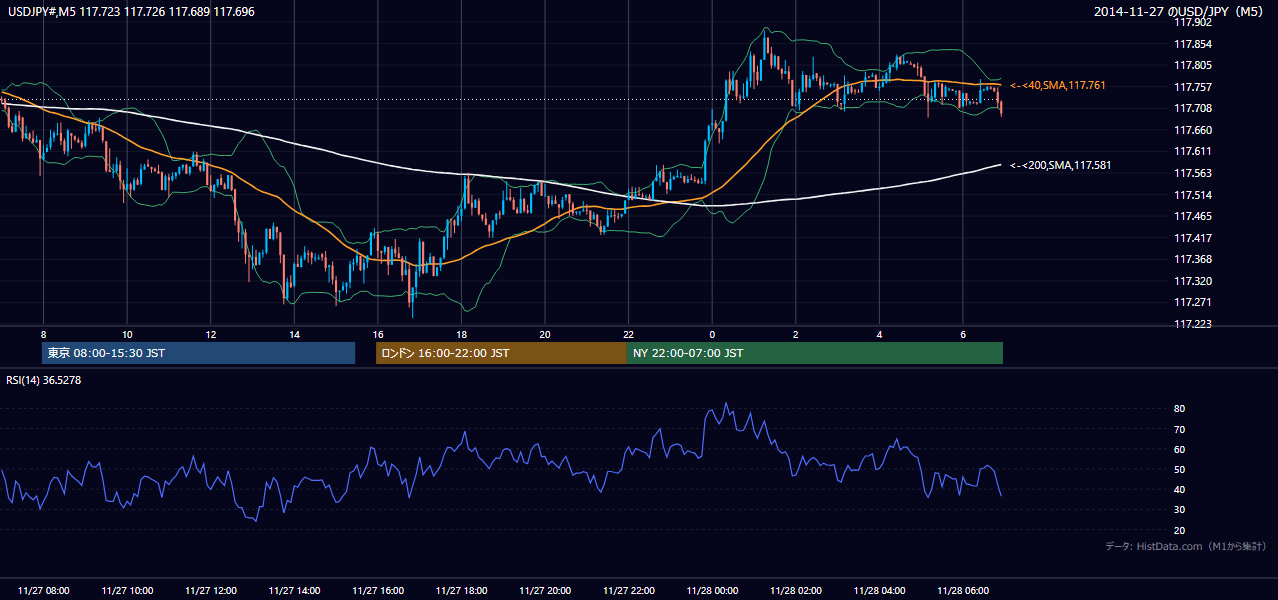Click the データ: HistData.com source credit
Viewport: 1278px width, 600px height.
click(x=1186, y=546)
